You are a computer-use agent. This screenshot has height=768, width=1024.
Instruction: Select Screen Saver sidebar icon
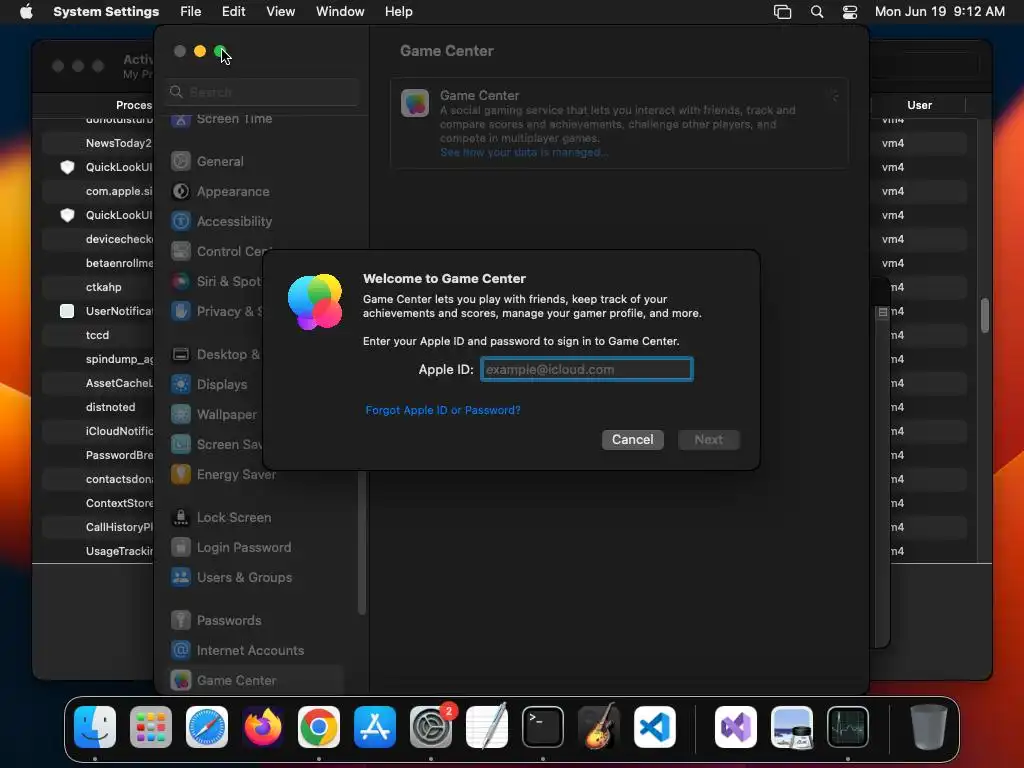tap(181, 445)
